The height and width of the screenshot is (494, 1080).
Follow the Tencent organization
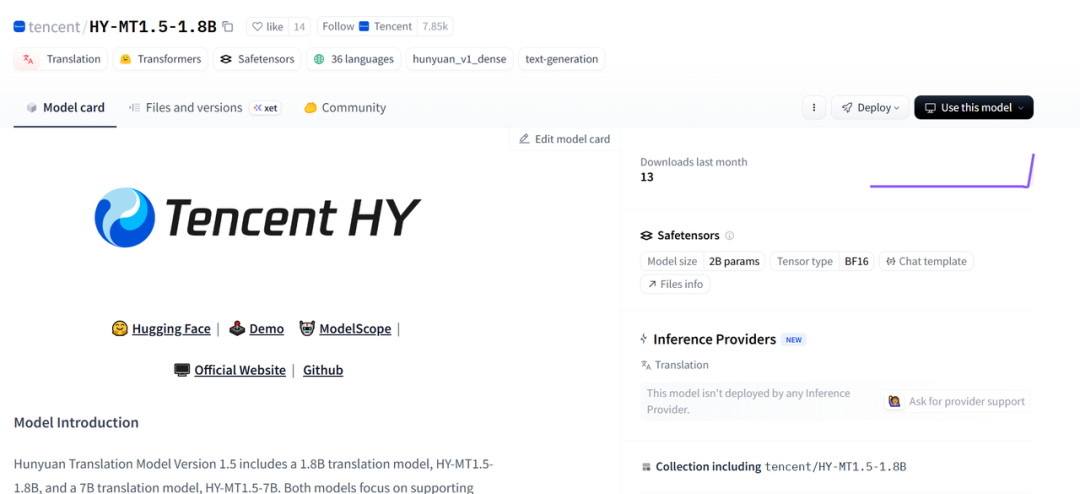click(366, 27)
